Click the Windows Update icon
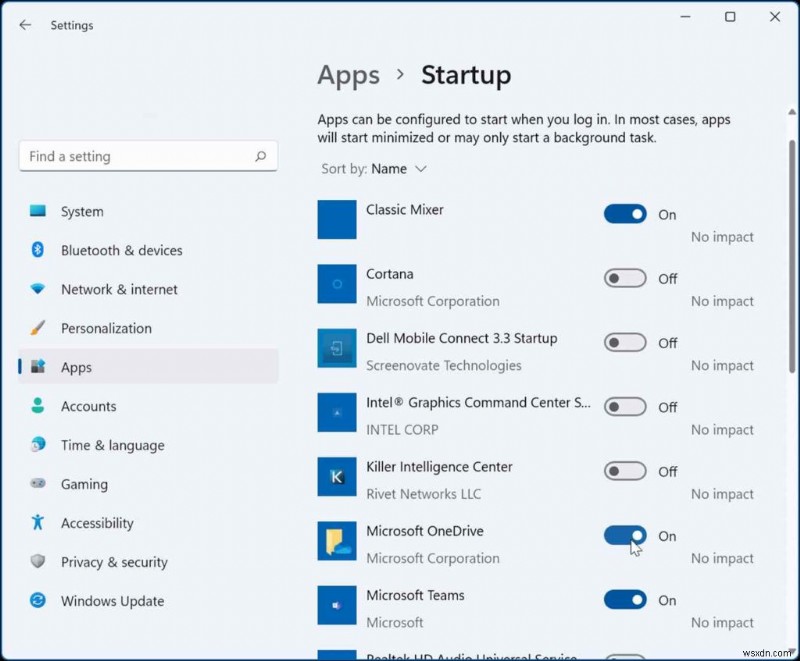Image resolution: width=800 pixels, height=661 pixels. pos(36,601)
